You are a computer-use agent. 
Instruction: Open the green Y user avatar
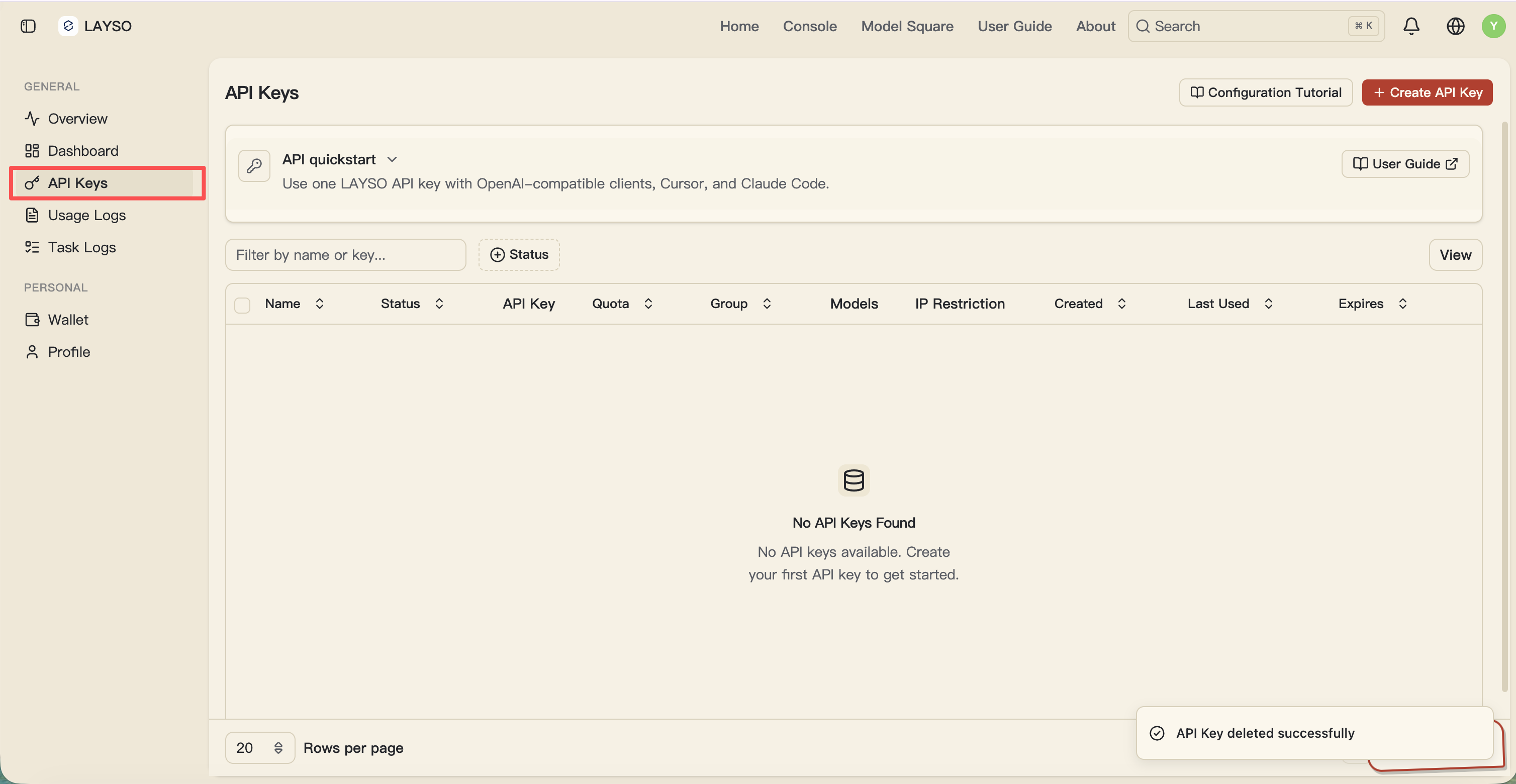pos(1493,26)
